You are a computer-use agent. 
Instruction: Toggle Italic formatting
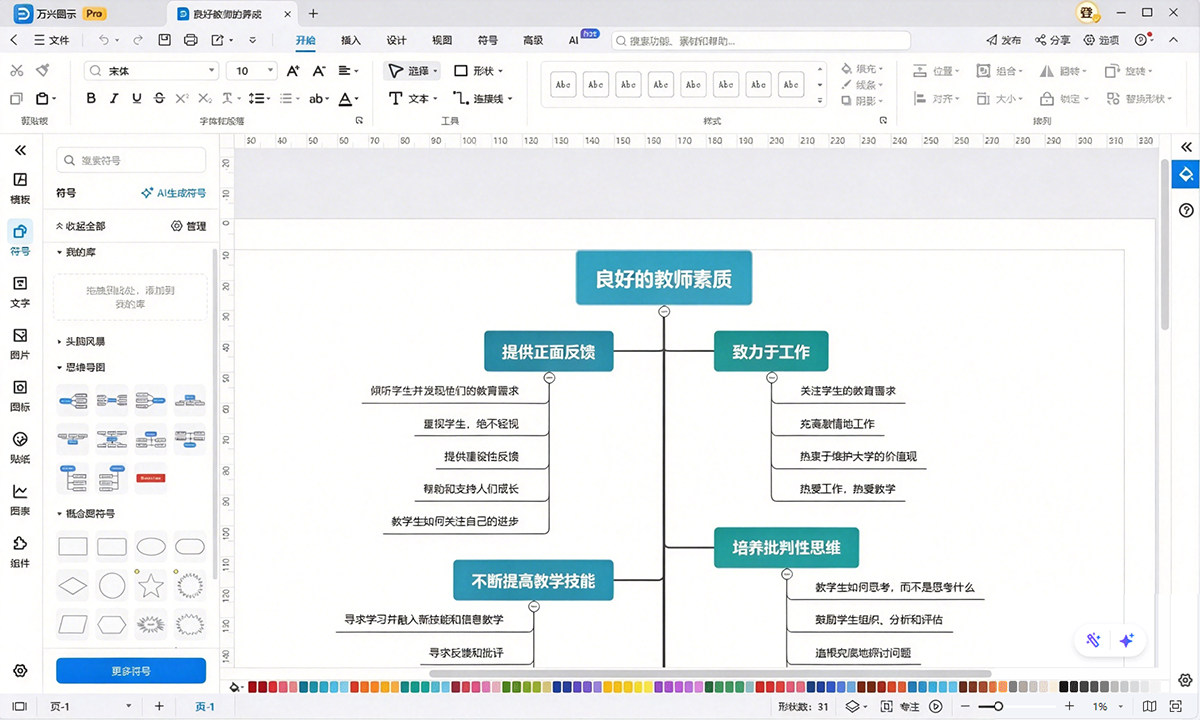click(114, 99)
